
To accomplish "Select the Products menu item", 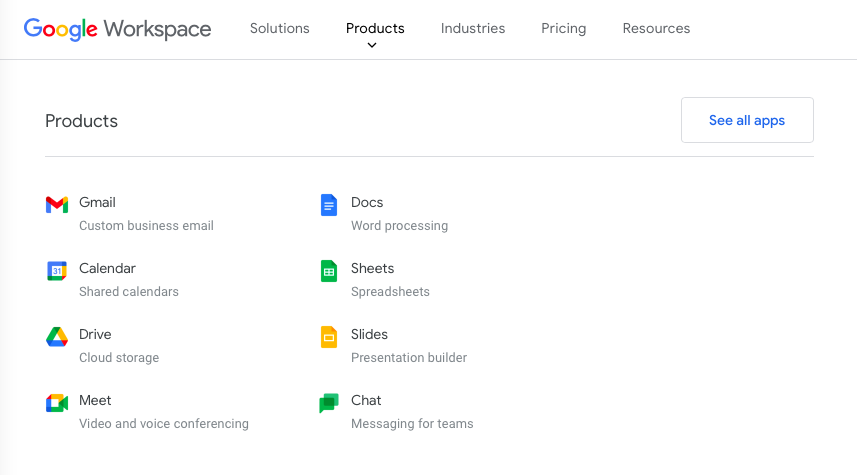I will [x=375, y=28].
